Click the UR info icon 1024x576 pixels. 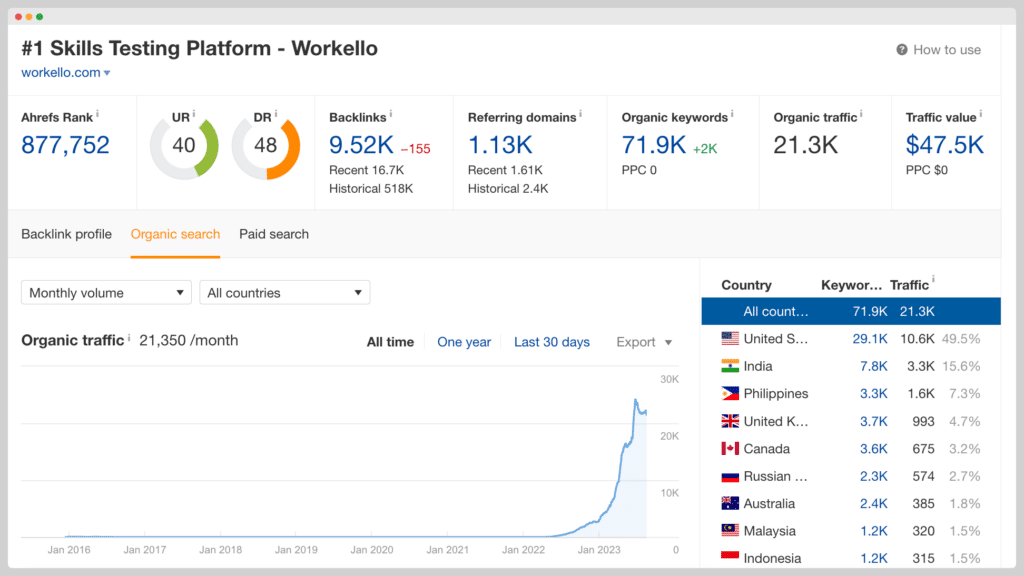(x=194, y=114)
